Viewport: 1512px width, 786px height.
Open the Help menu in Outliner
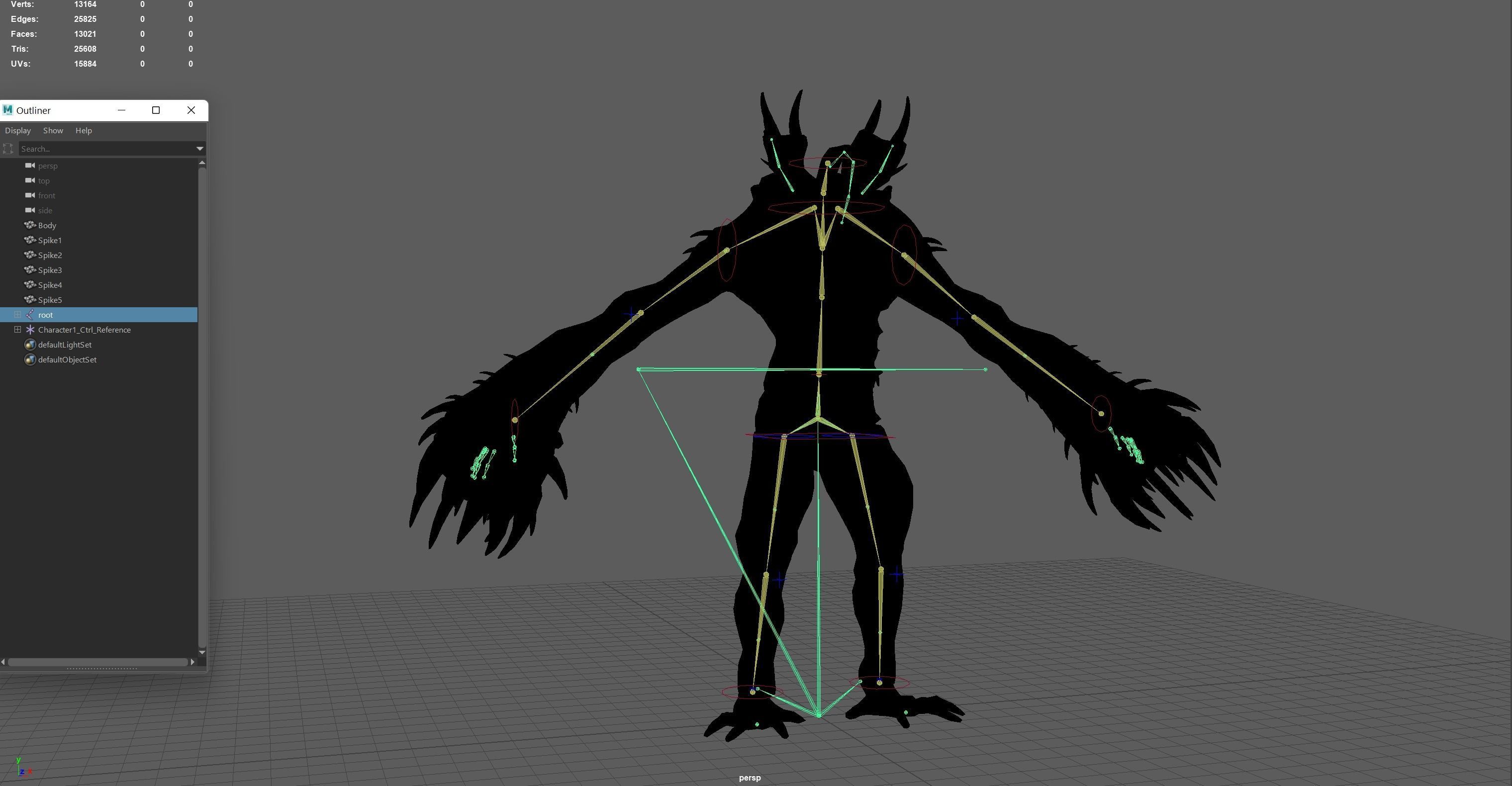(84, 130)
